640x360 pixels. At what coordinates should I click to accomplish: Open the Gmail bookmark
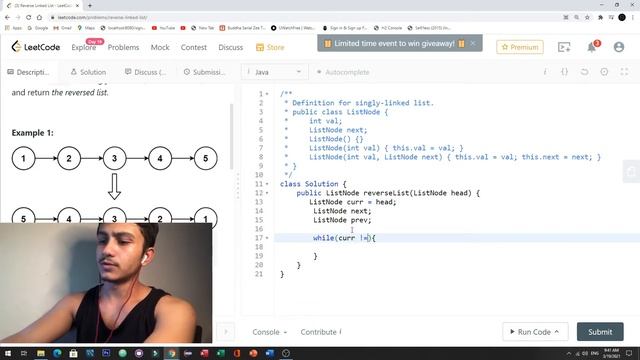[x=62, y=28]
